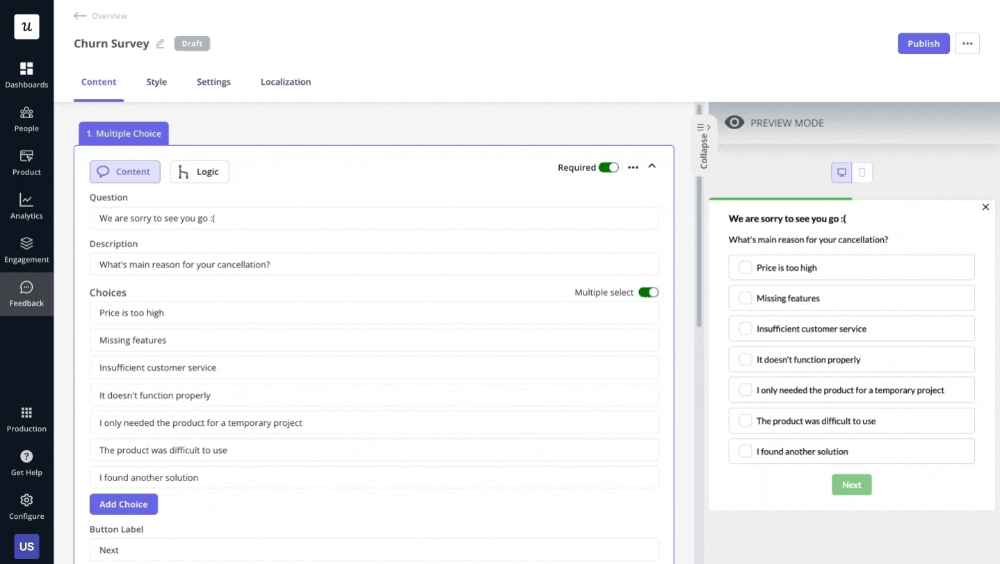Check 'Missing features' in preview

[745, 298]
